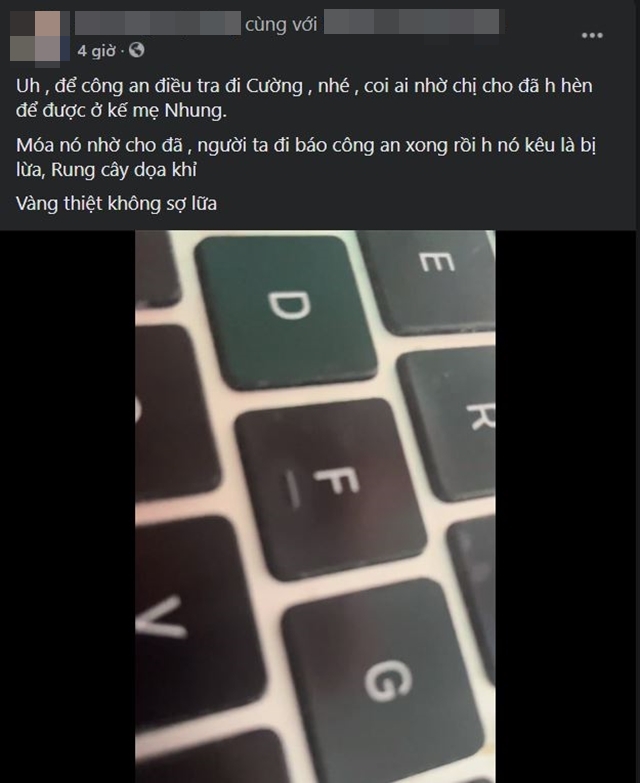This screenshot has width=640, height=783.
Task: Click the black bar right of the photo
Action: coord(568,506)
